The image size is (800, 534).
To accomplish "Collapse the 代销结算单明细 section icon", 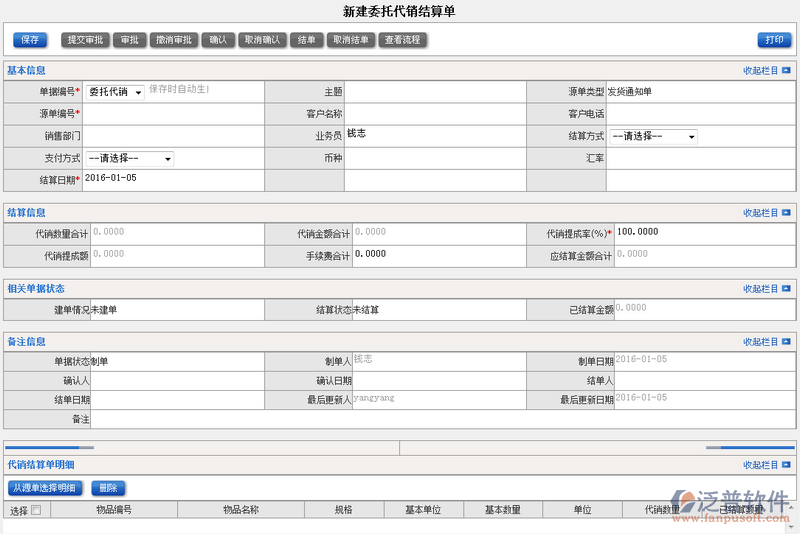I will [786, 465].
